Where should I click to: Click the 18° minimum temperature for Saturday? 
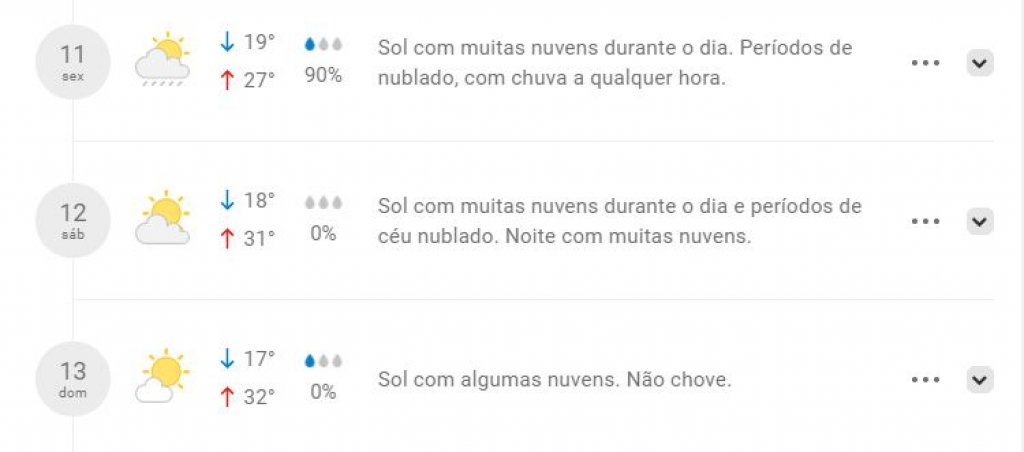click(x=248, y=201)
